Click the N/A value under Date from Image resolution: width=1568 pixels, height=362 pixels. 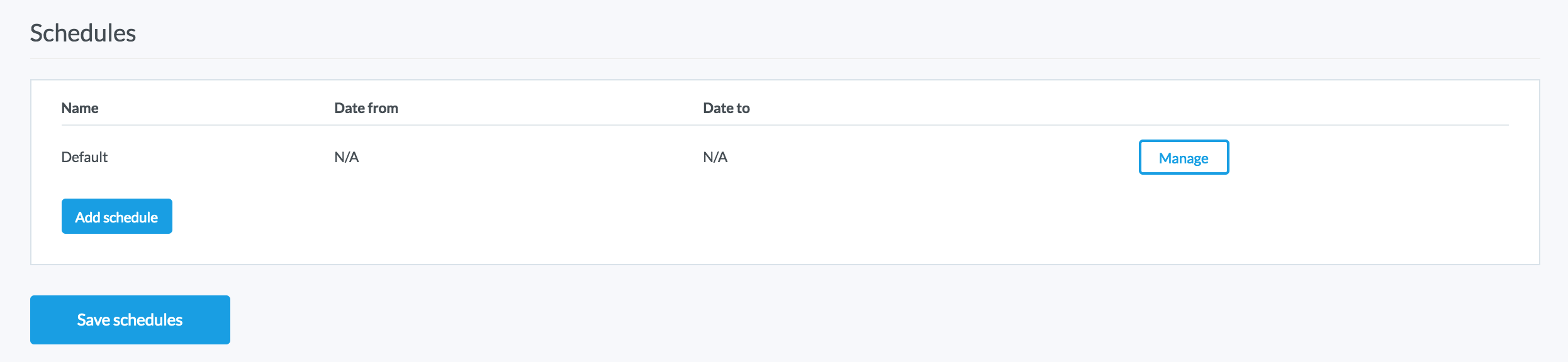[347, 157]
